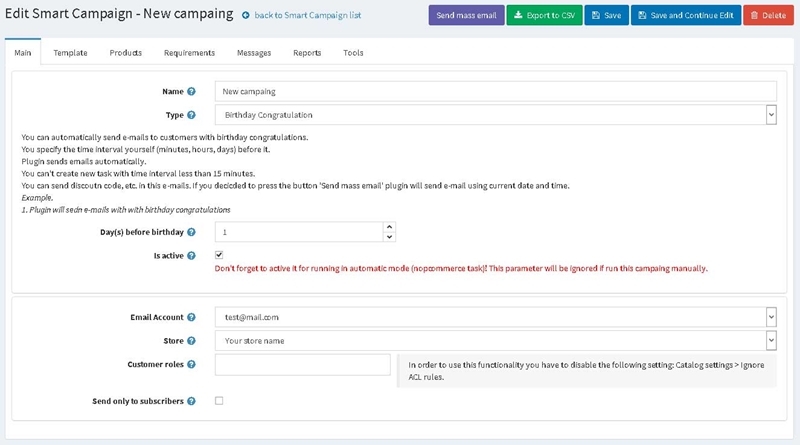The width and height of the screenshot is (800, 445).
Task: Focus the Name input field
Action: point(495,91)
